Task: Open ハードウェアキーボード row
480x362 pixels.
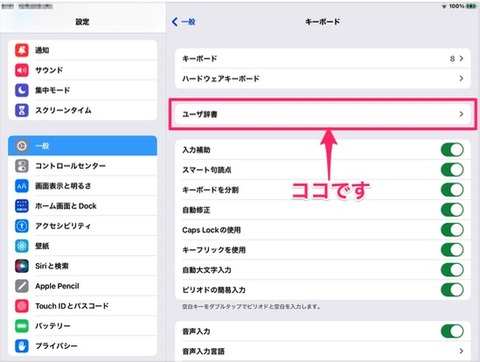Action: pyautogui.click(x=323, y=78)
